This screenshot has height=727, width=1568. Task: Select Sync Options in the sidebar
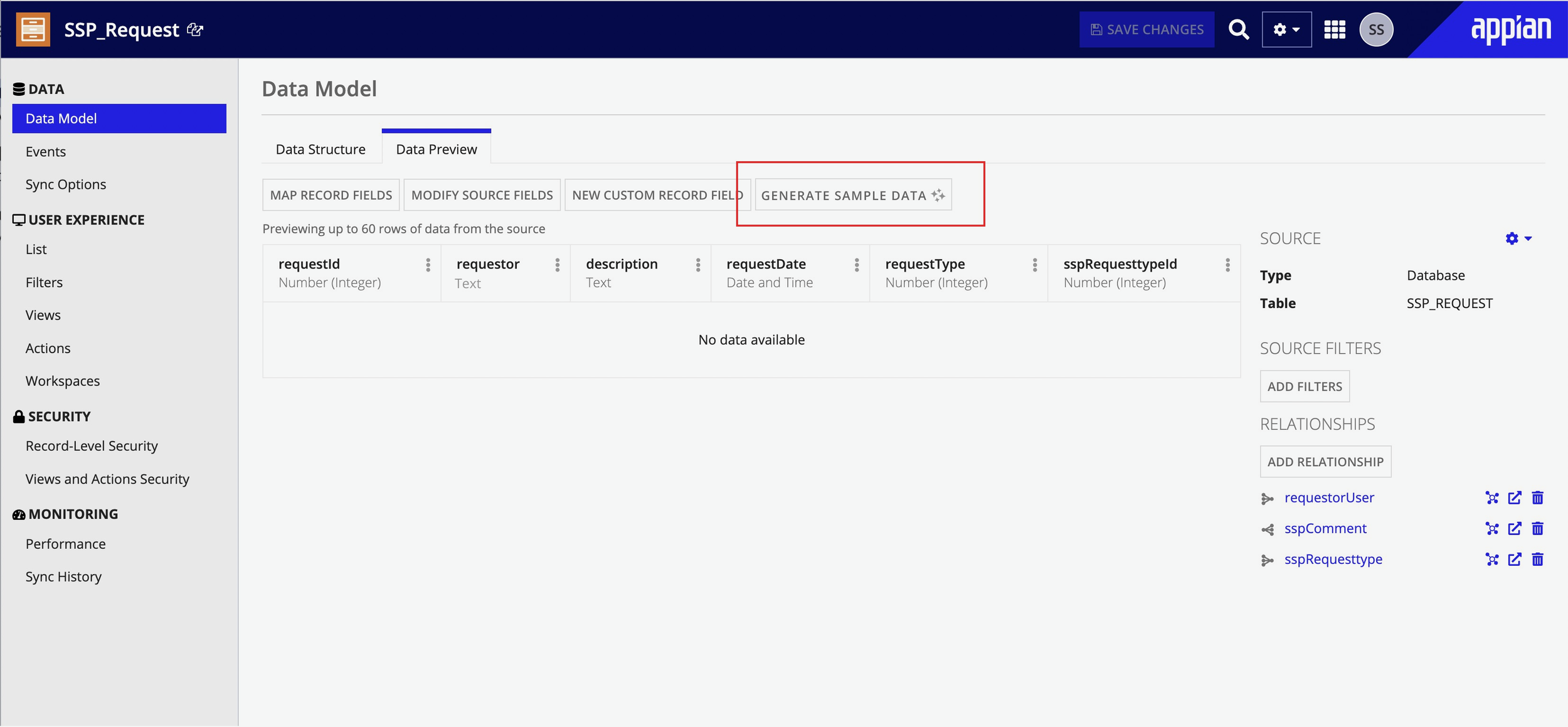pos(65,184)
